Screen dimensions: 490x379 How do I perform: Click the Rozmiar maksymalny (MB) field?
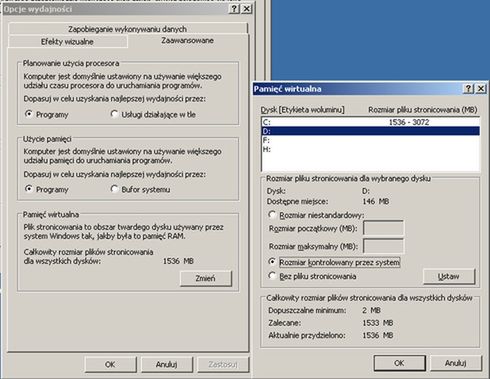383,246
